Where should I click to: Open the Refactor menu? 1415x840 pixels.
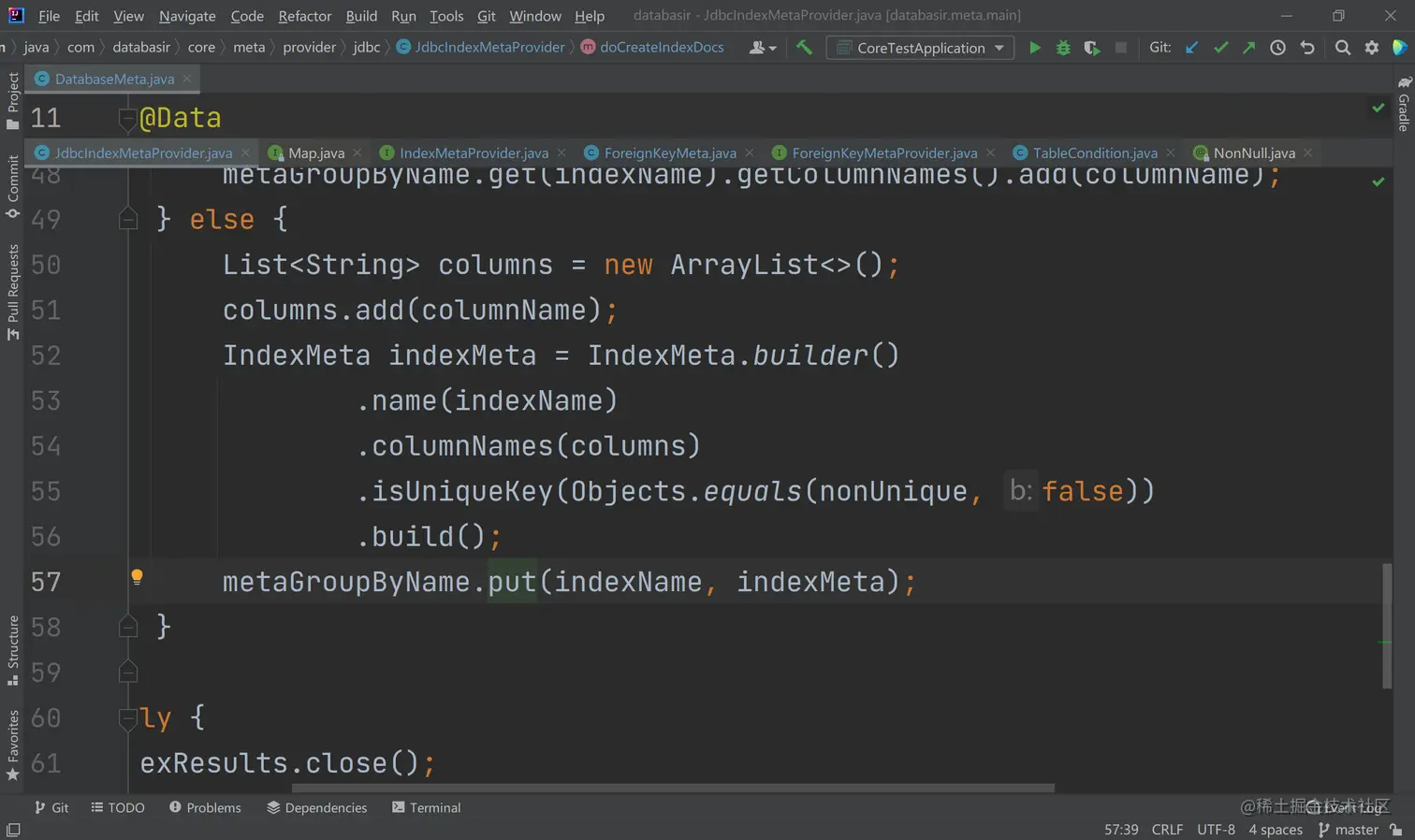click(304, 16)
